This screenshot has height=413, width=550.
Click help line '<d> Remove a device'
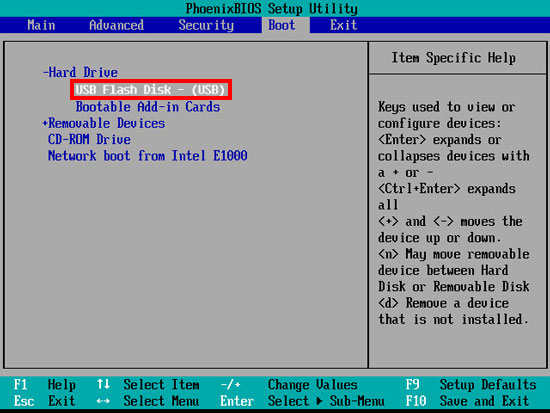(x=443, y=303)
